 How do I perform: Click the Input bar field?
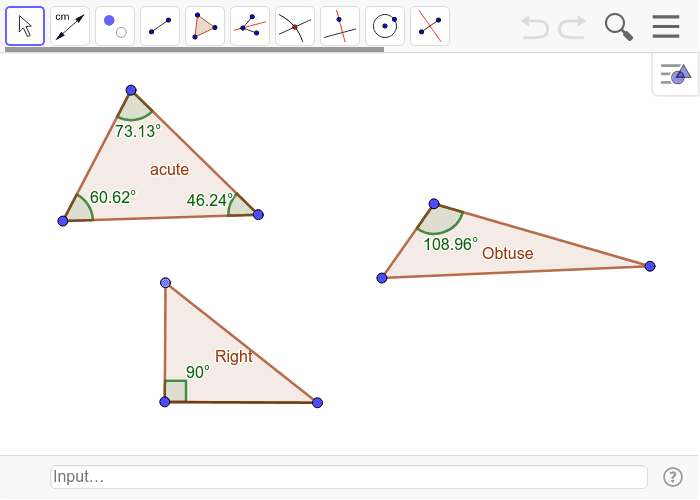pyautogui.click(x=349, y=477)
